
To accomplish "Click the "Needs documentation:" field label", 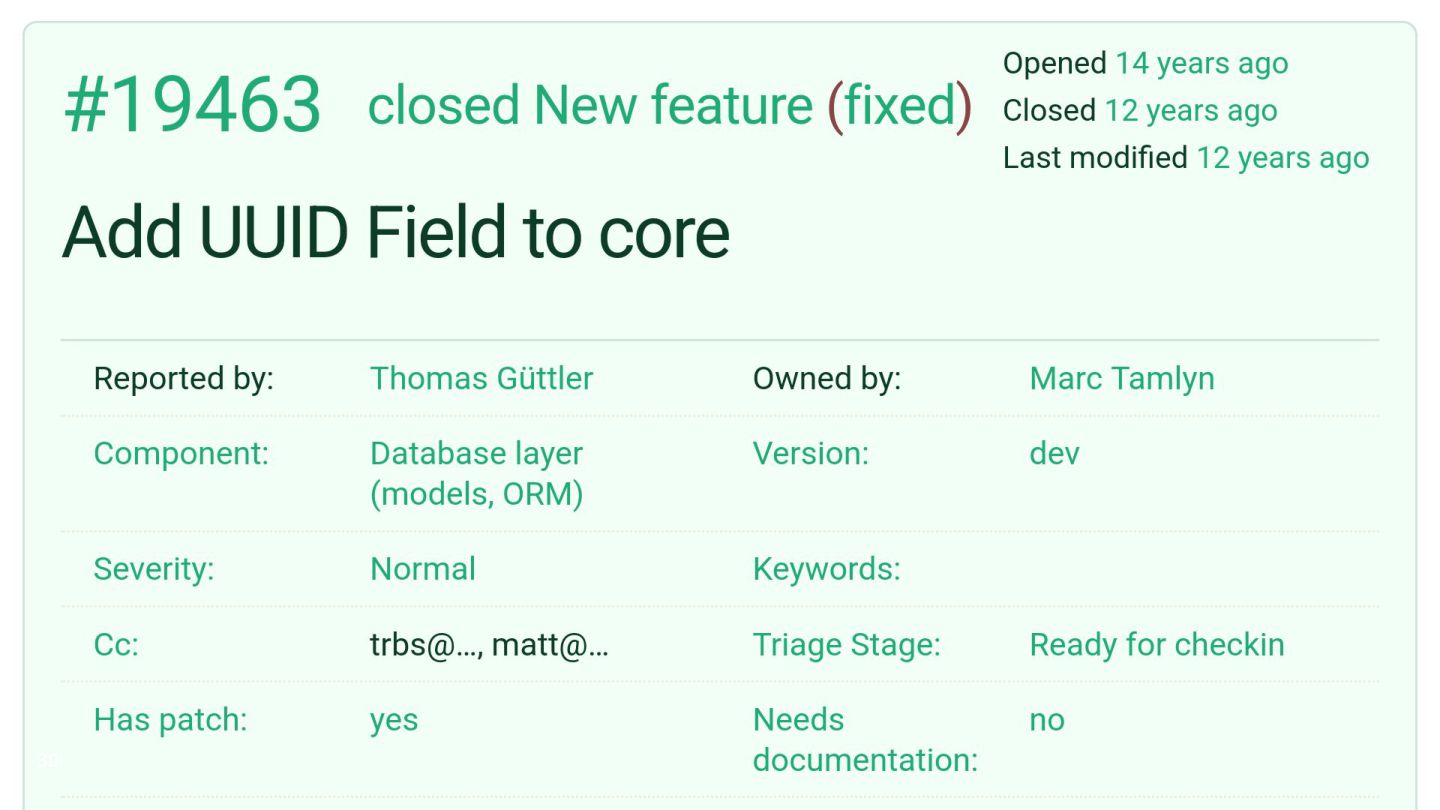I will 865,740.
